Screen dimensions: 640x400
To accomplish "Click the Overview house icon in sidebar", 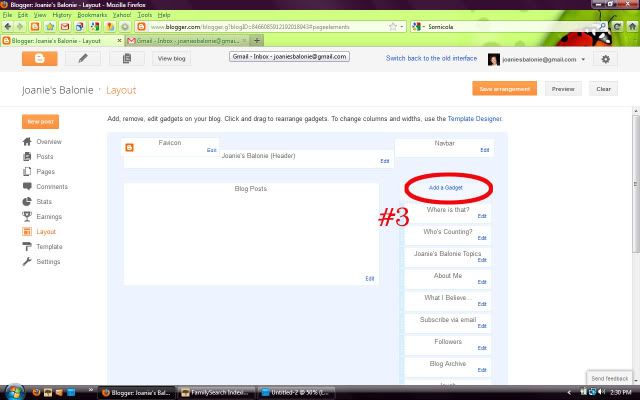I will [x=27, y=142].
